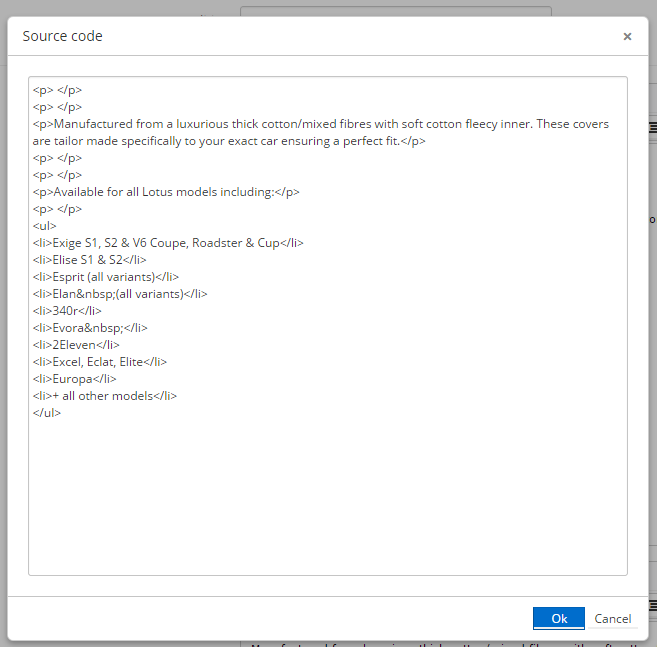657x647 pixels.
Task: Click the Elan&nbsp;(all variants) line
Action: (120, 294)
